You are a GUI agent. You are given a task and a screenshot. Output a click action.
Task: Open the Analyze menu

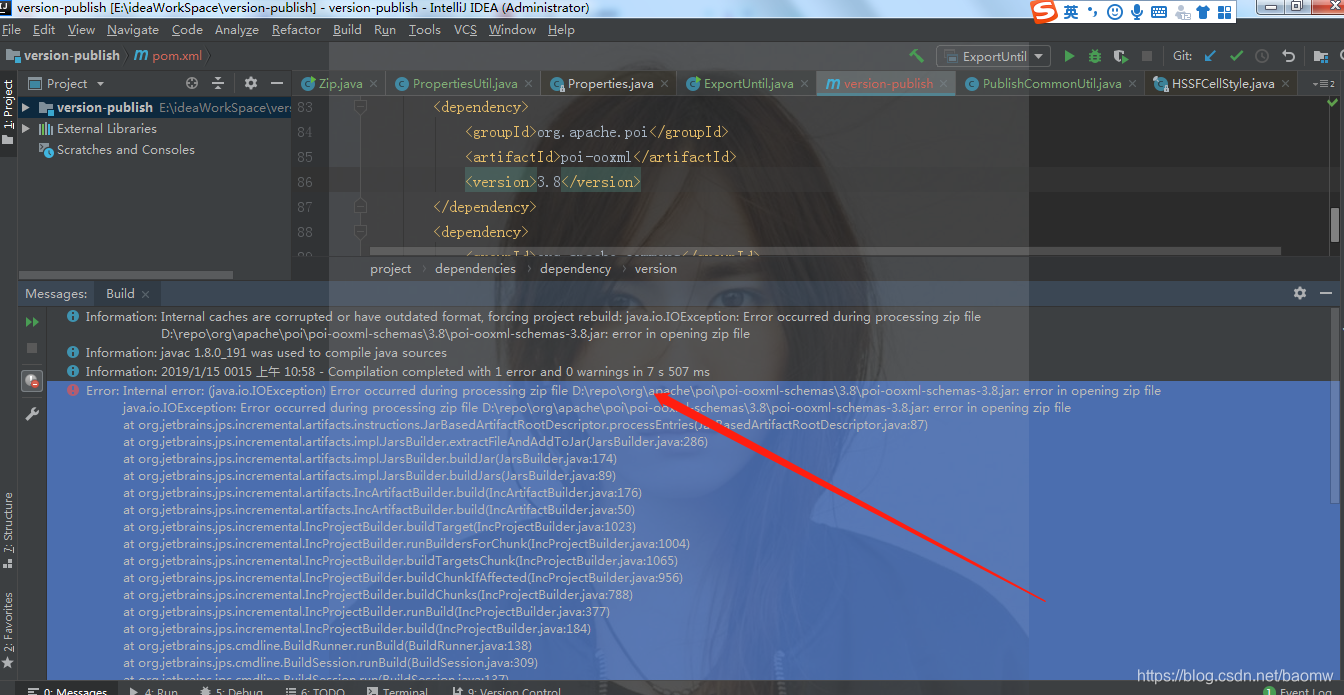tap(237, 29)
